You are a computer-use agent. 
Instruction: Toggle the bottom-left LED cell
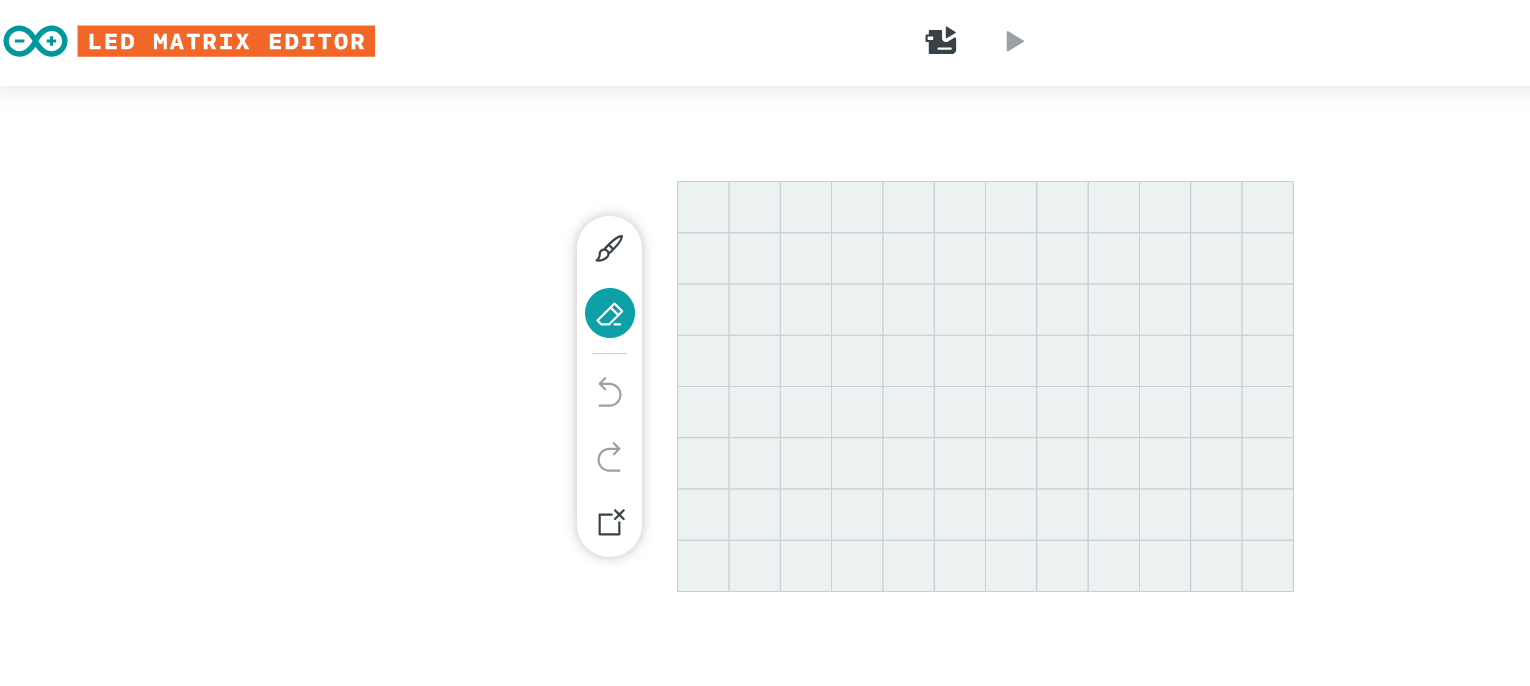703,566
